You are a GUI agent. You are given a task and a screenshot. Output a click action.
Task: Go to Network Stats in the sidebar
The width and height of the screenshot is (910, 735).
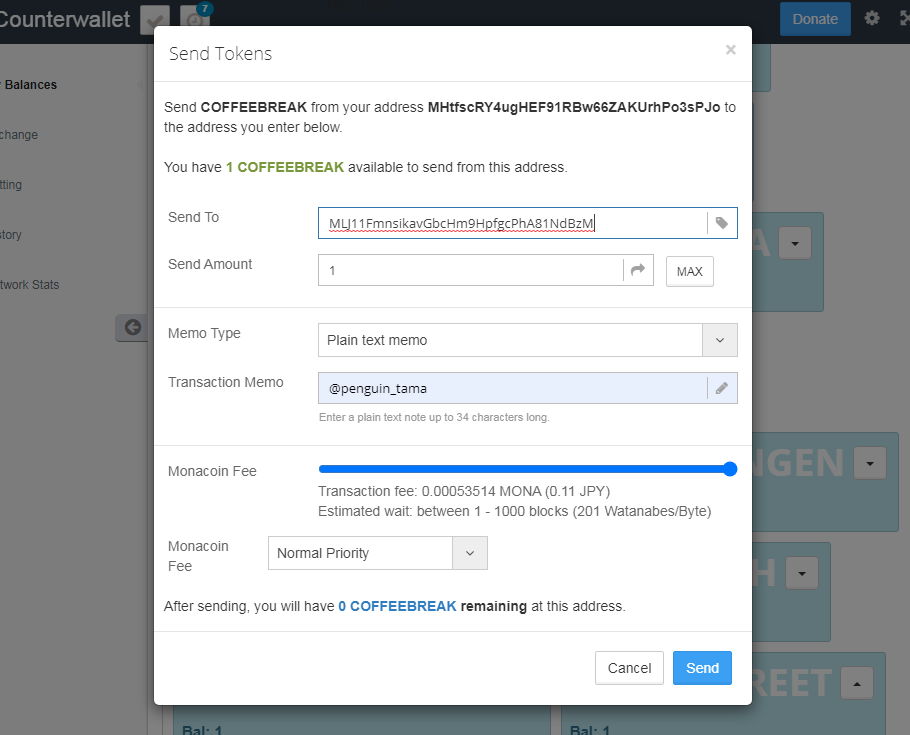(30, 285)
